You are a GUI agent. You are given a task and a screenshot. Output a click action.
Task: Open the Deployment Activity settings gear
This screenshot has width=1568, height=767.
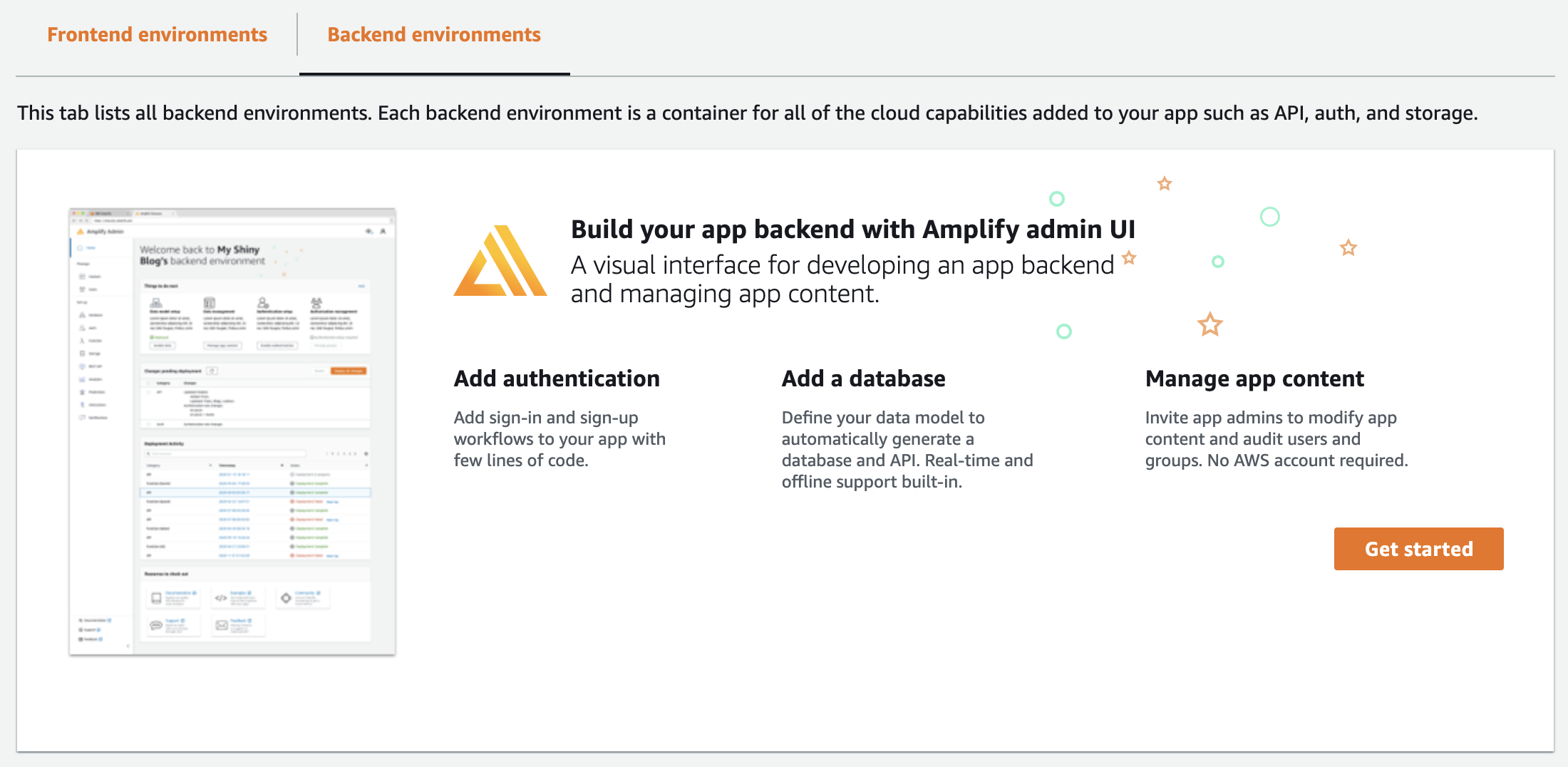click(x=366, y=453)
